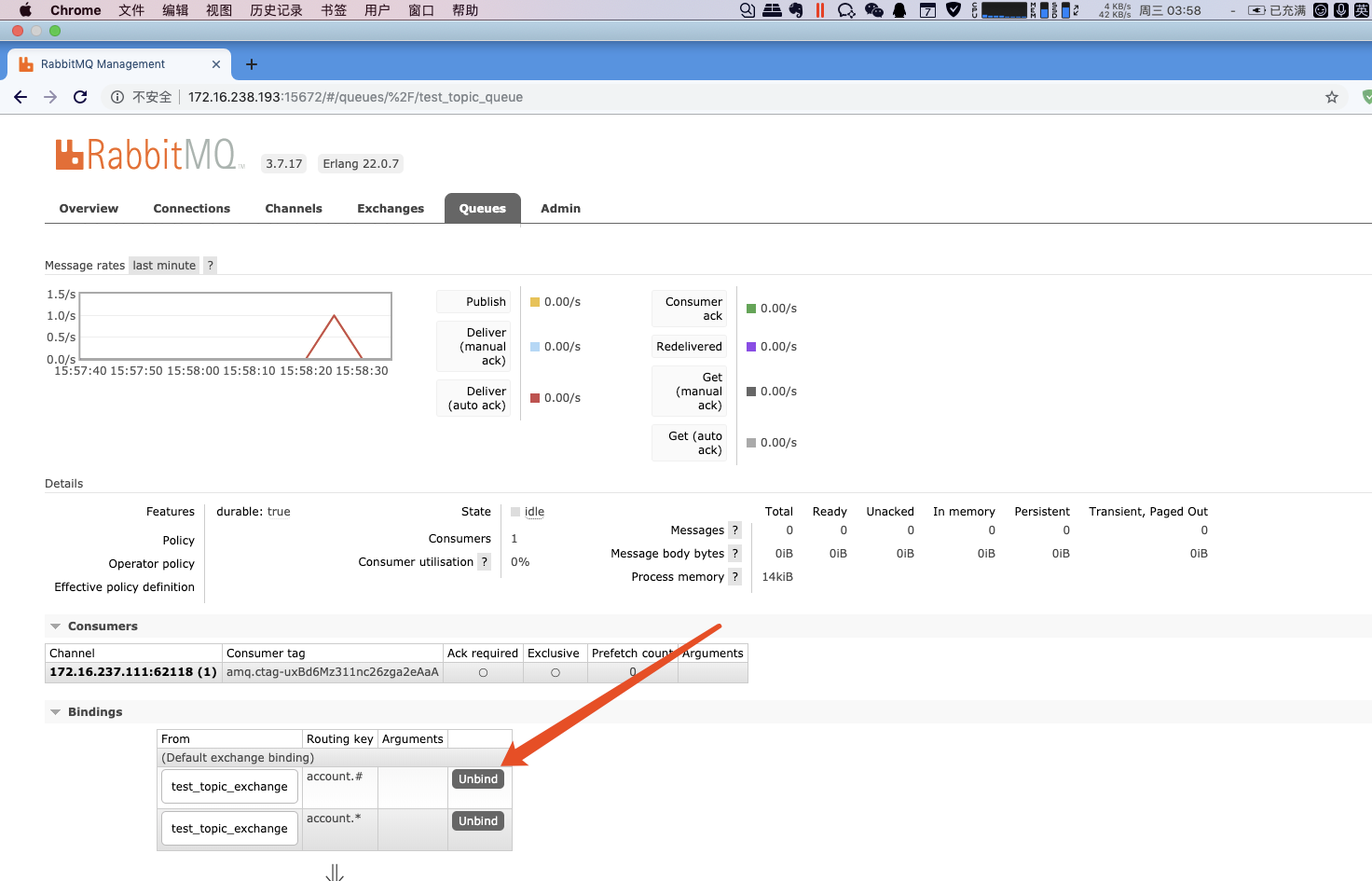Click the RabbitMQ logo
Screen dimensions: 1372x881
click(x=149, y=155)
